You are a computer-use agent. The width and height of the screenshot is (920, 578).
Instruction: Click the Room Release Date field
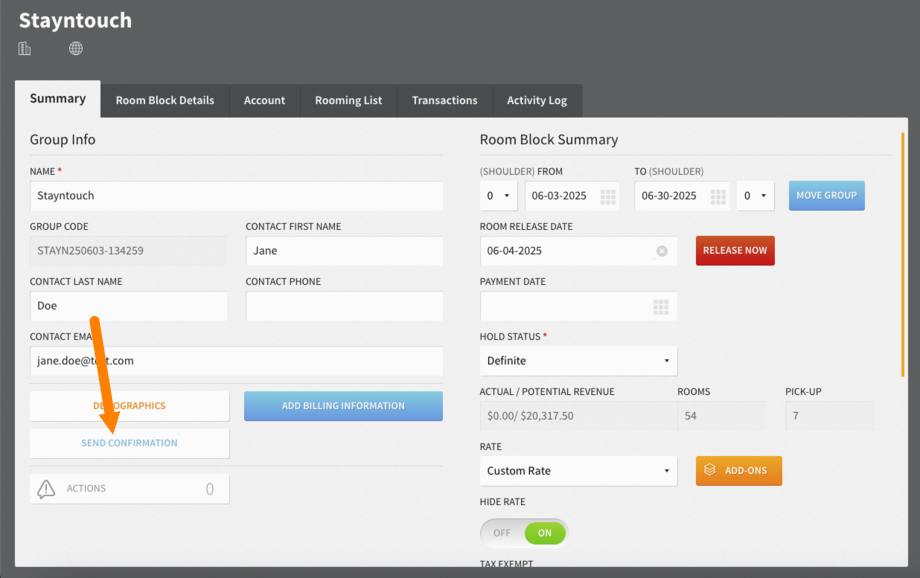(x=579, y=251)
